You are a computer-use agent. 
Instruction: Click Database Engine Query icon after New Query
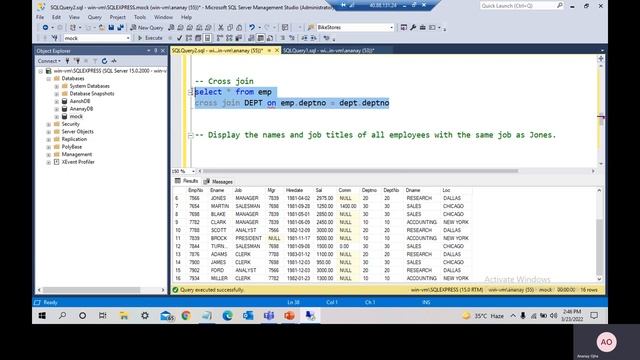171,27
